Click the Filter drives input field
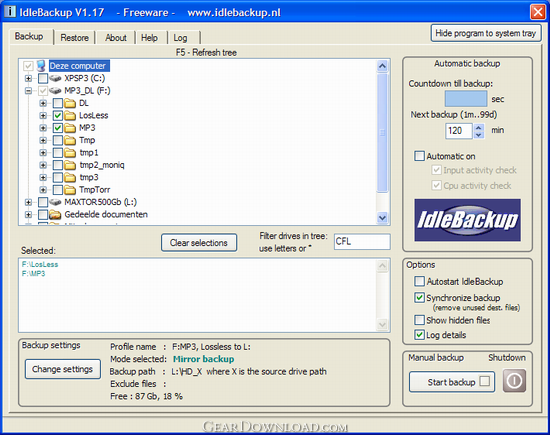The width and height of the screenshot is (550, 435). point(362,242)
